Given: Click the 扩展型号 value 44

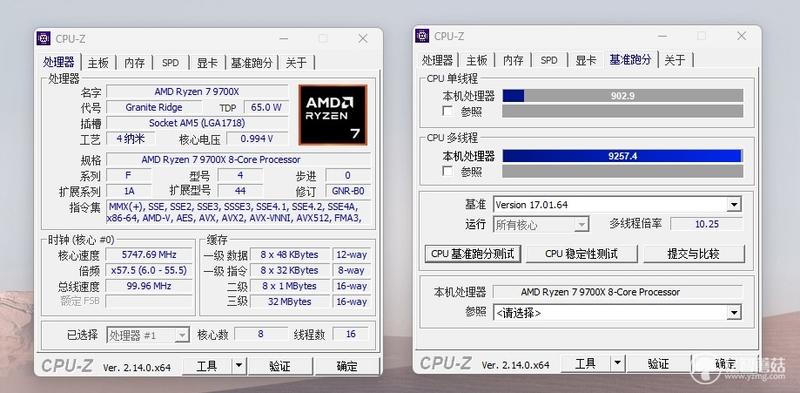Looking at the screenshot, I should point(240,191).
